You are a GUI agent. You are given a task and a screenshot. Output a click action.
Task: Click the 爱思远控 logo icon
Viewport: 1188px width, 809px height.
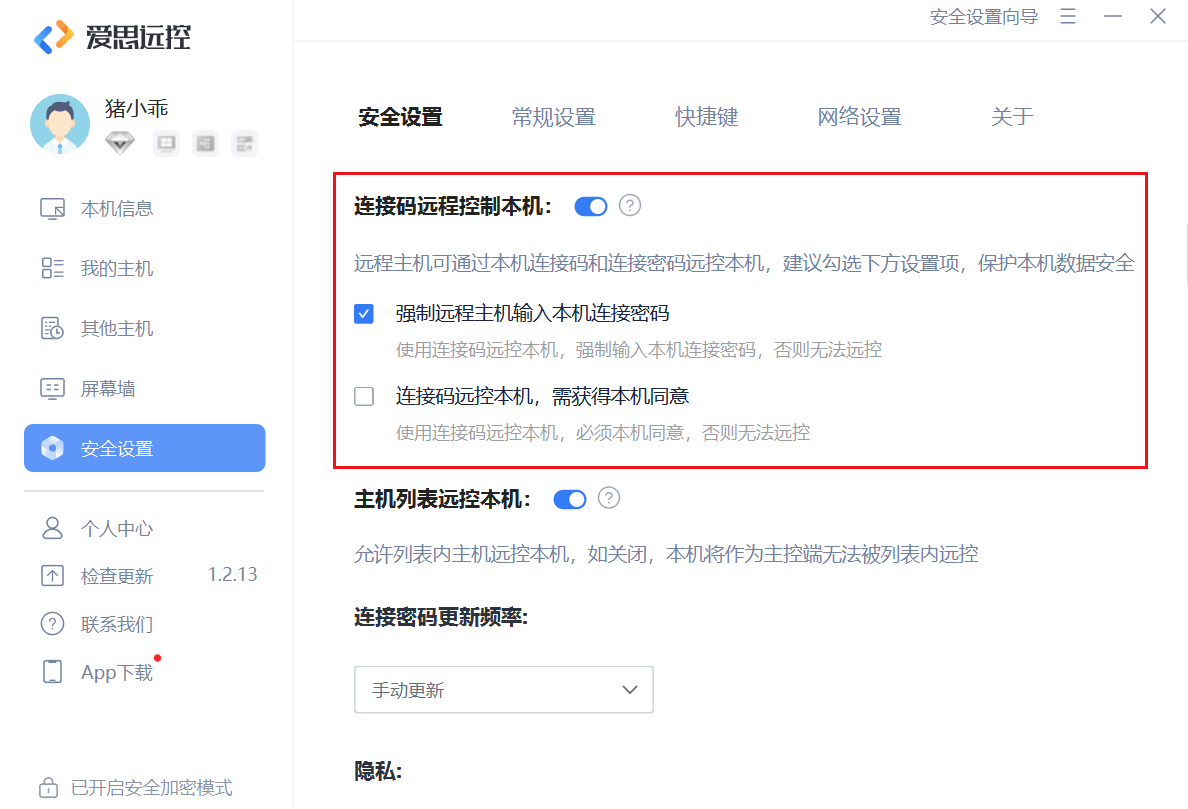(x=54, y=37)
